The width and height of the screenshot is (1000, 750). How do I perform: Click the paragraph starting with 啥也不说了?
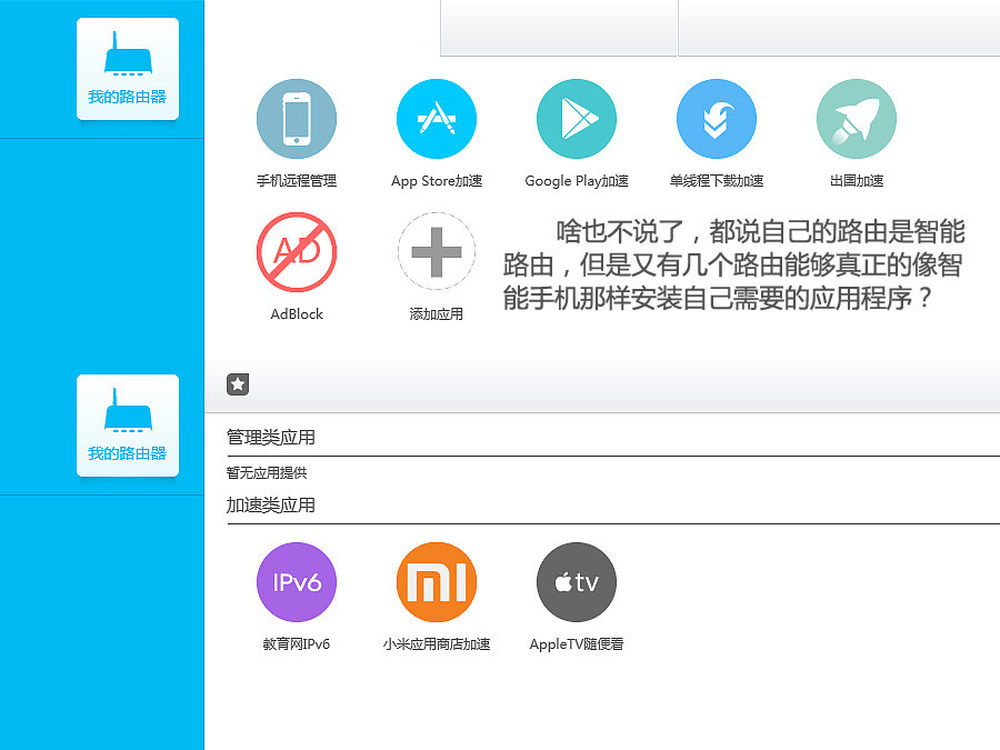(x=733, y=265)
